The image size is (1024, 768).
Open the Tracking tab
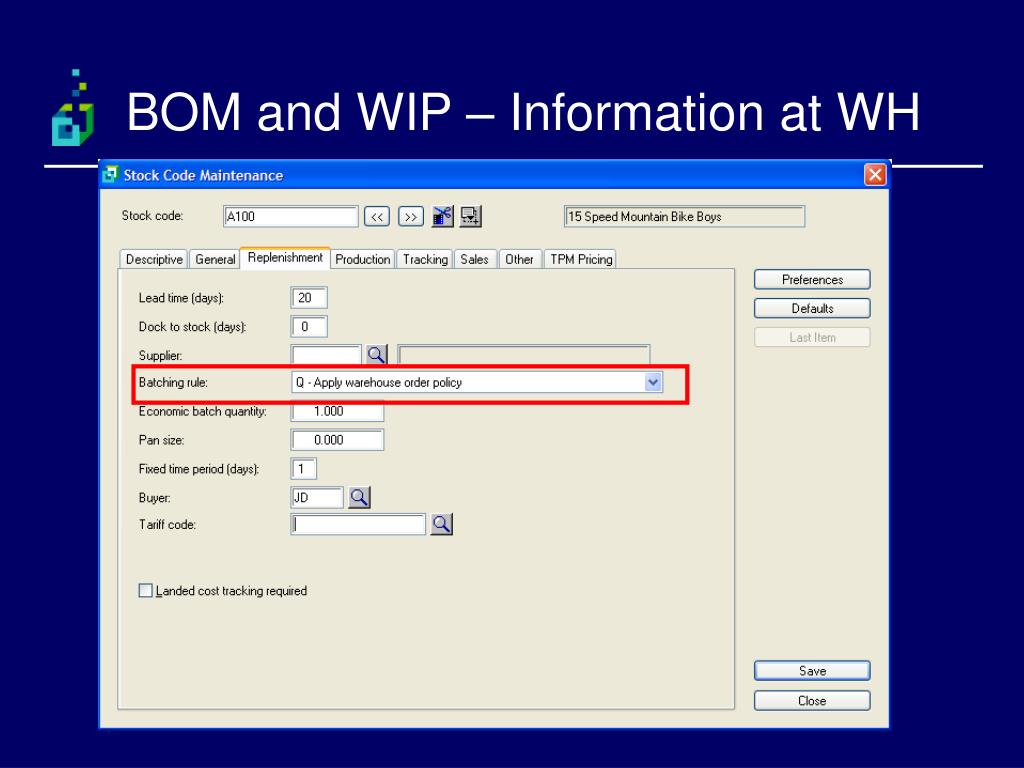pyautogui.click(x=425, y=259)
